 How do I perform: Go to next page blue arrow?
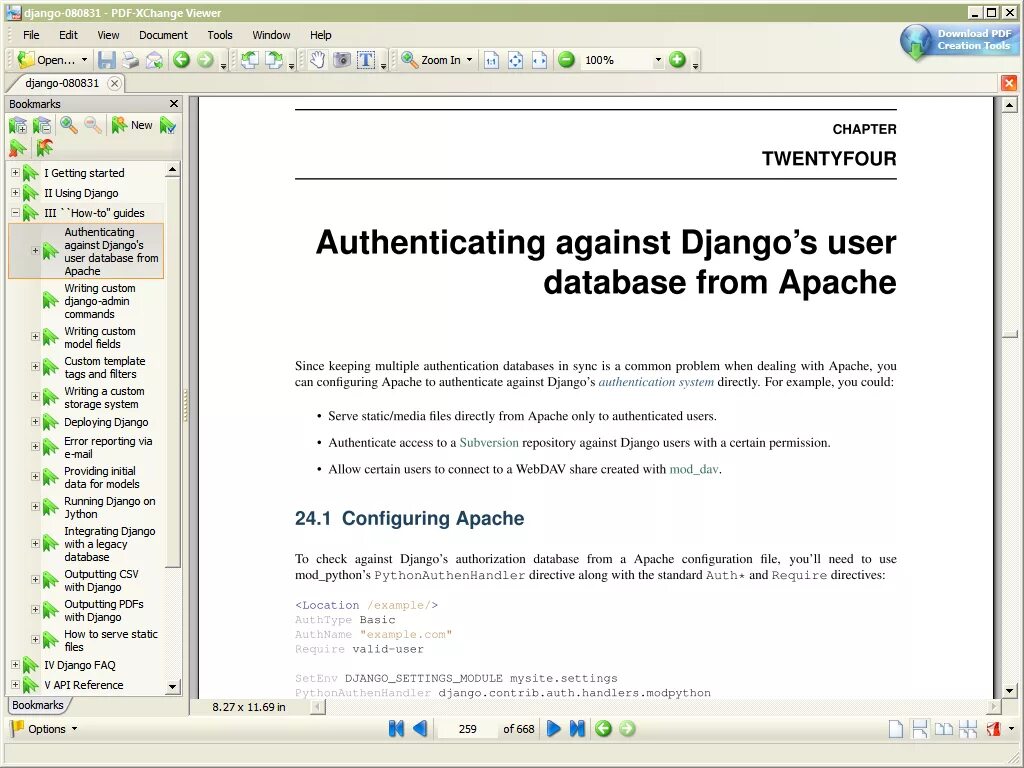(x=553, y=729)
